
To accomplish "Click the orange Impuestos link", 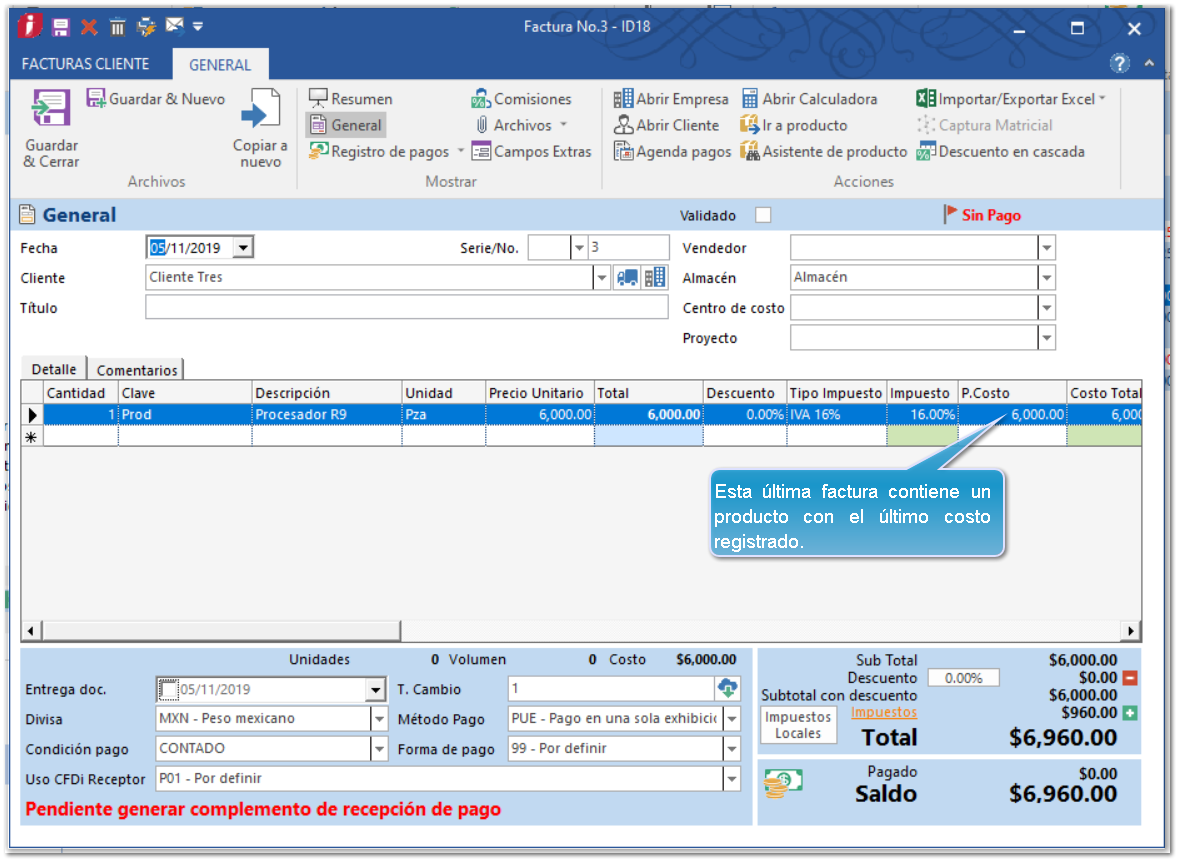I will click(883, 713).
